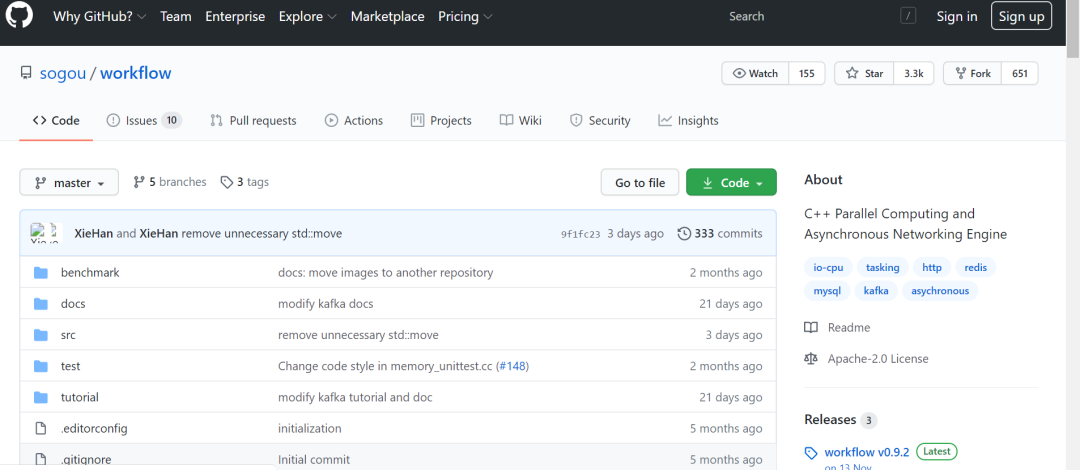Open the master branch dropdown
The image size is (1080, 470).
coord(69,183)
